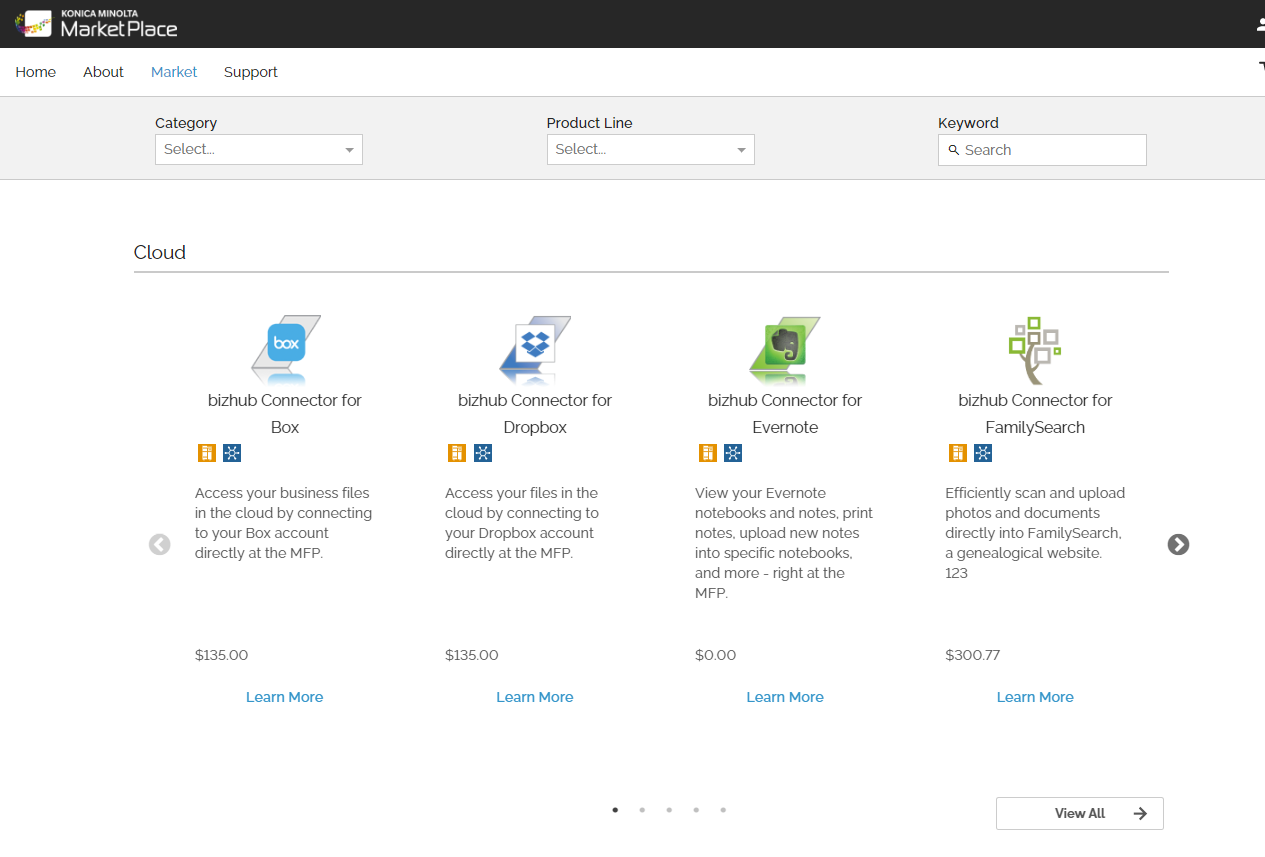Image resolution: width=1265 pixels, height=857 pixels.
Task: Click the Konica Minolta MarketPlace logo
Action: pos(96,23)
